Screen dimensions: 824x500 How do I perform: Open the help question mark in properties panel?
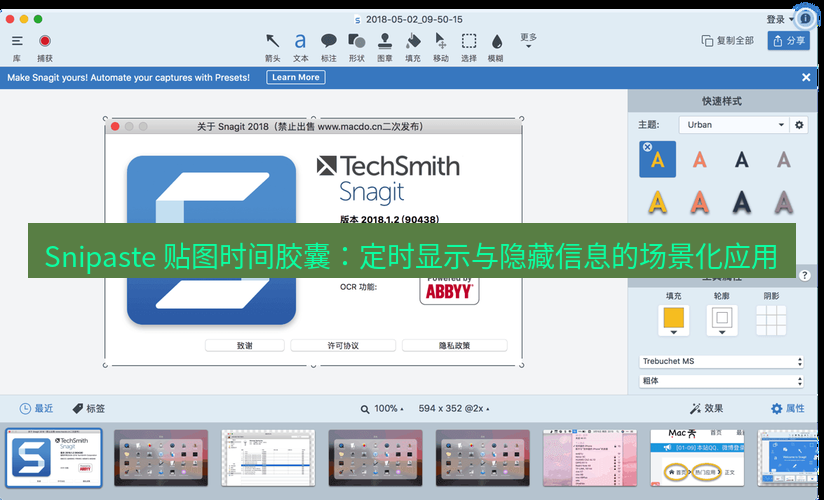point(805,275)
